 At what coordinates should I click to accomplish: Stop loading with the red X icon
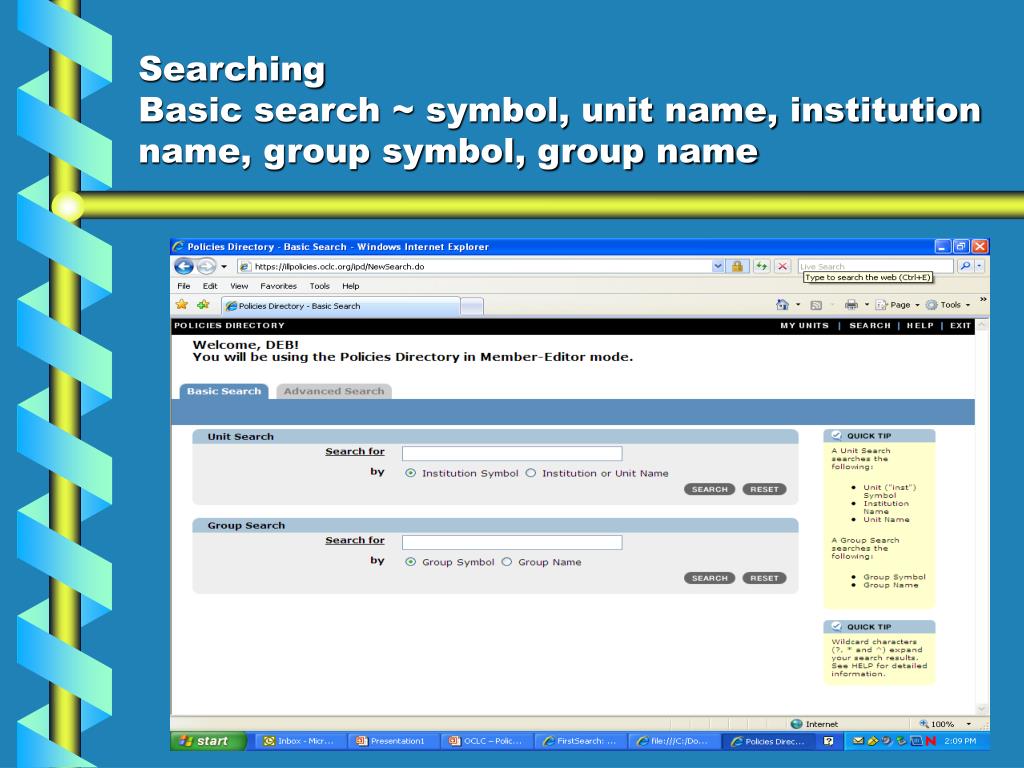click(x=782, y=266)
